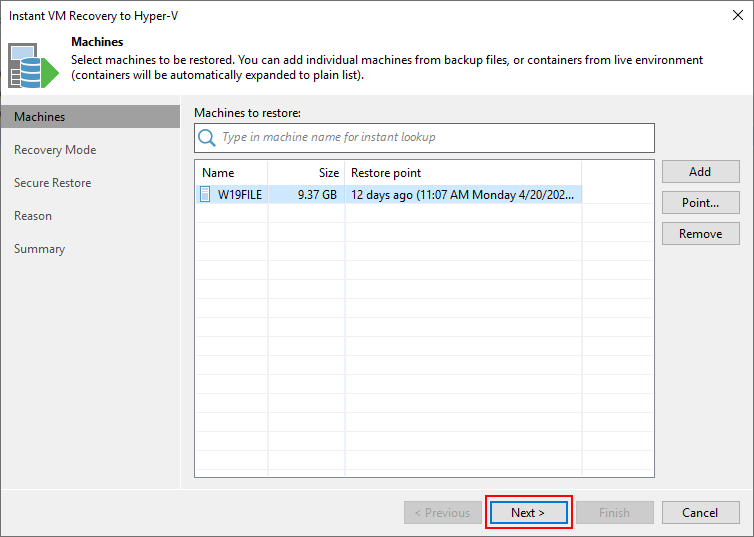Click the Add button
Image resolution: width=754 pixels, height=537 pixels.
click(700, 172)
